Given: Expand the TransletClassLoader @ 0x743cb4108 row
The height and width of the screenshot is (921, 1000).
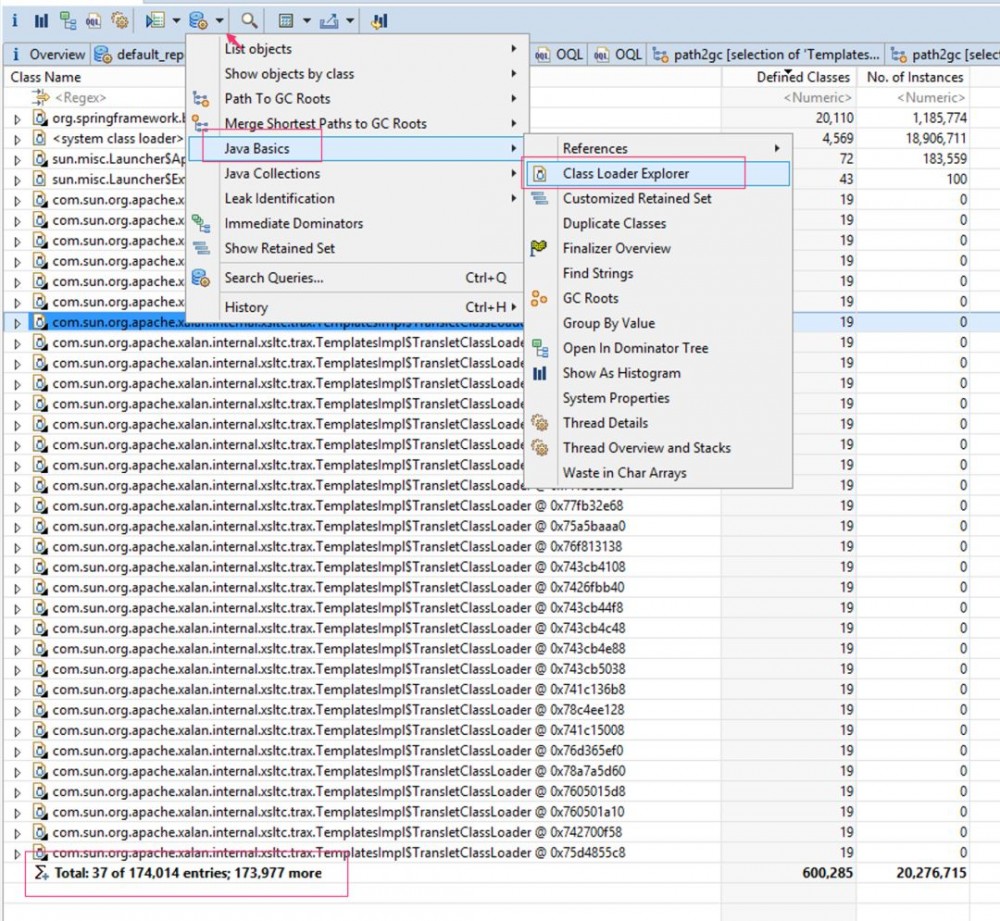Looking at the screenshot, I should click(17, 568).
